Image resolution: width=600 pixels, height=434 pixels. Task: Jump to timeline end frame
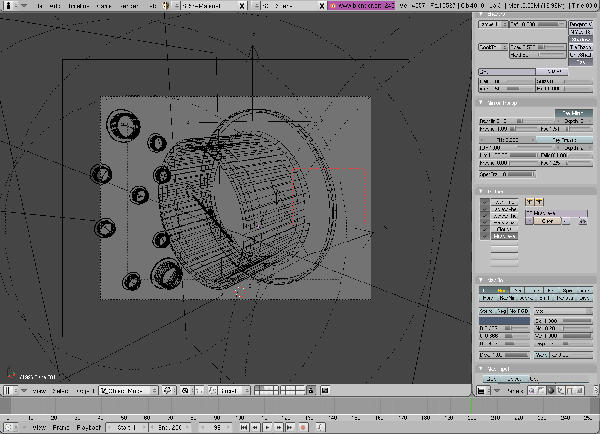[x=290, y=427]
